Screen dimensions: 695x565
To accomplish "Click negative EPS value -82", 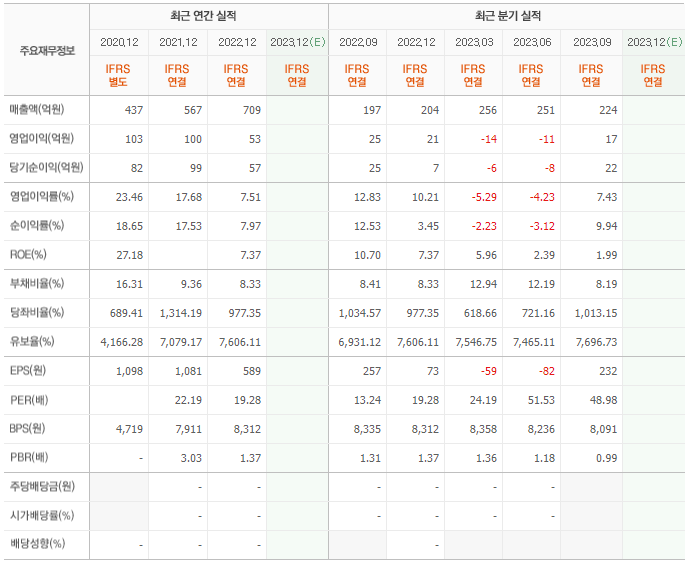I will pos(547,371).
